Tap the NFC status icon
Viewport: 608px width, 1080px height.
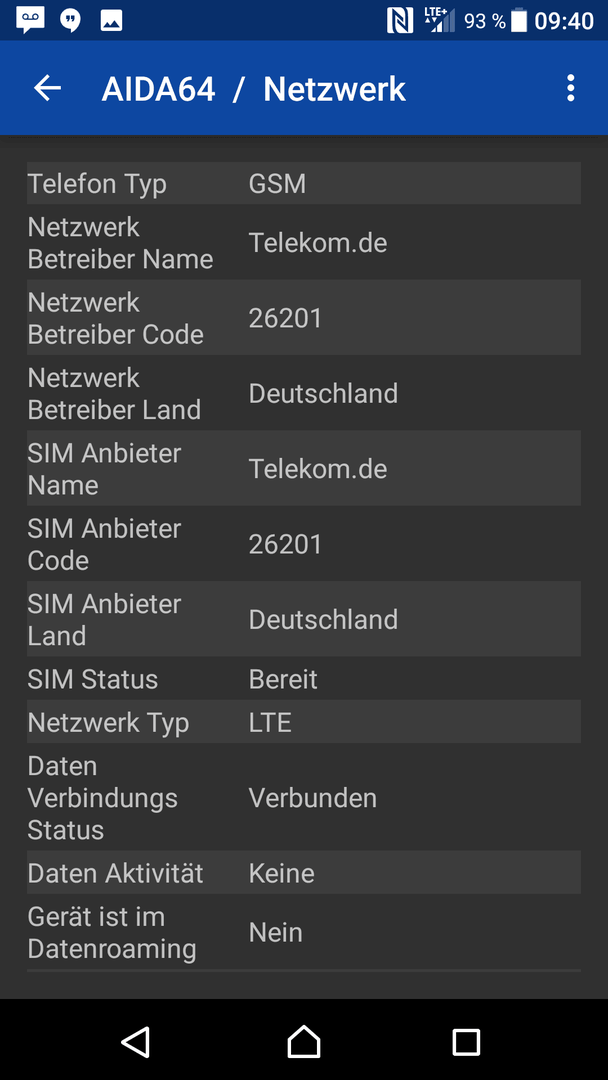[400, 21]
